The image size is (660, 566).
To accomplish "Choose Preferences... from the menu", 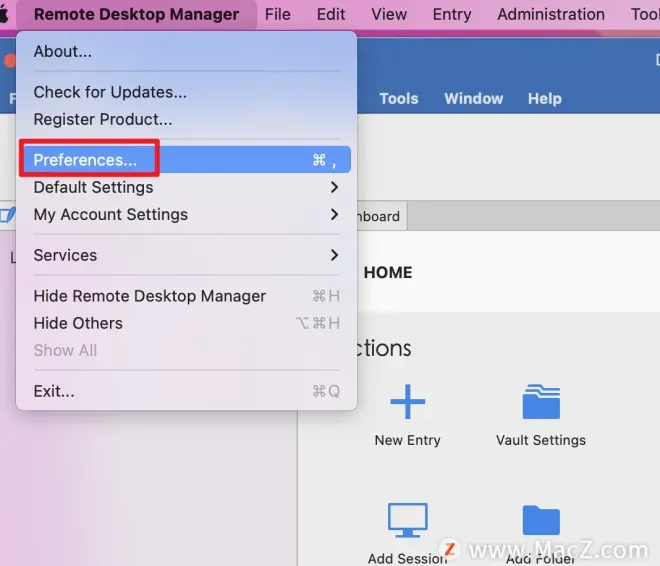I will pyautogui.click(x=185, y=159).
